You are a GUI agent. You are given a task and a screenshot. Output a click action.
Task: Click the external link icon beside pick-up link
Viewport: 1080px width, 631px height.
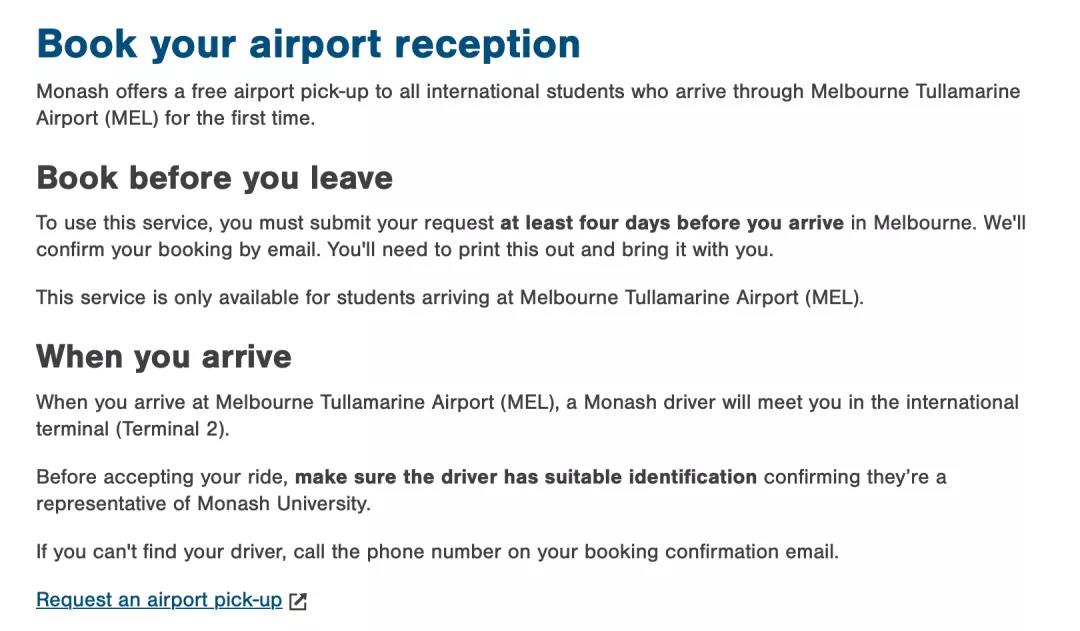[298, 601]
